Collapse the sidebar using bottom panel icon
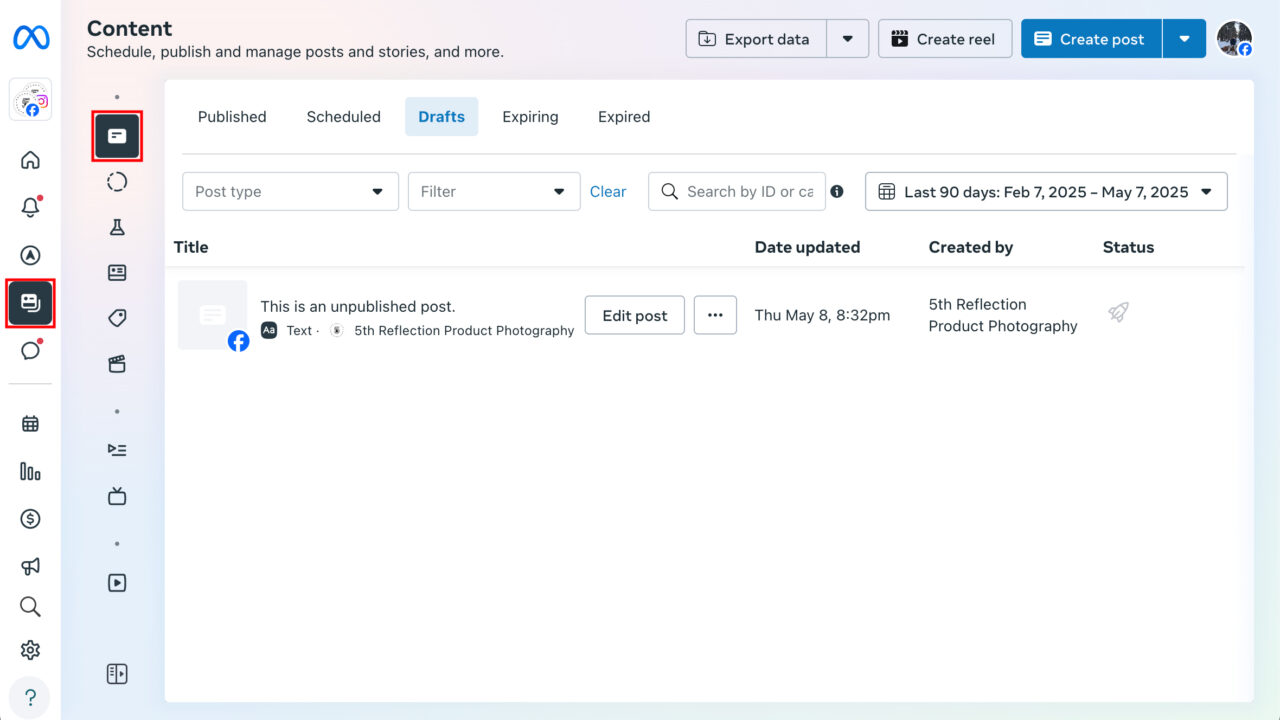Viewport: 1280px width, 720px height. click(117, 673)
